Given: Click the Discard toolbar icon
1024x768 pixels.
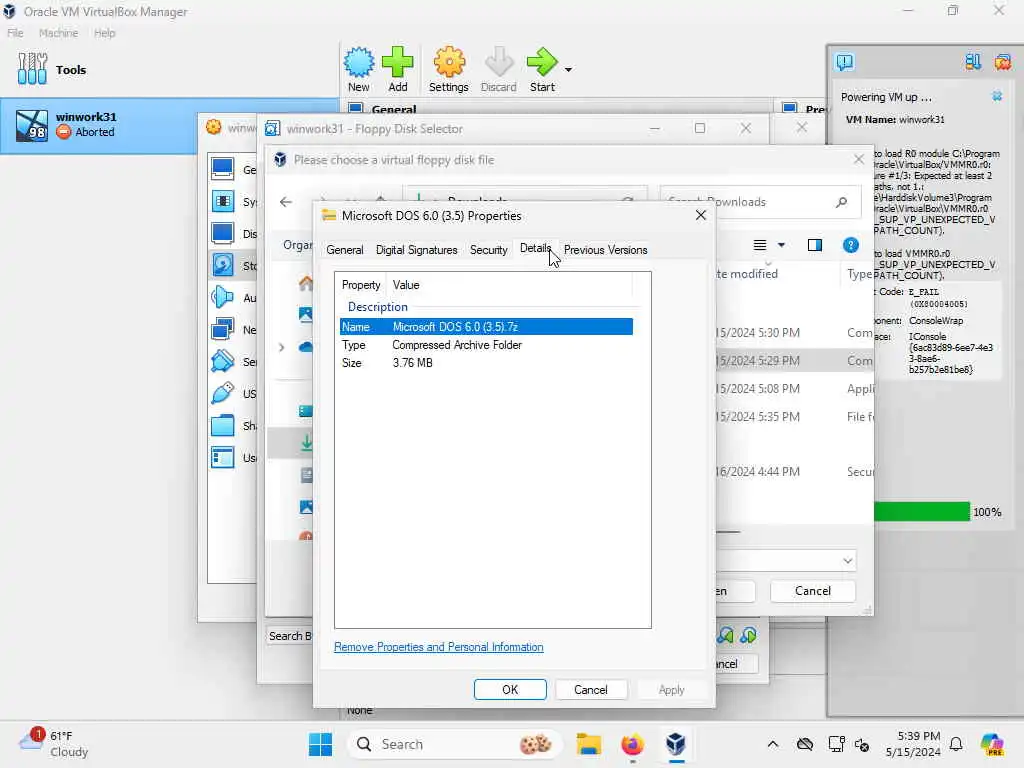Looking at the screenshot, I should click(x=498, y=69).
